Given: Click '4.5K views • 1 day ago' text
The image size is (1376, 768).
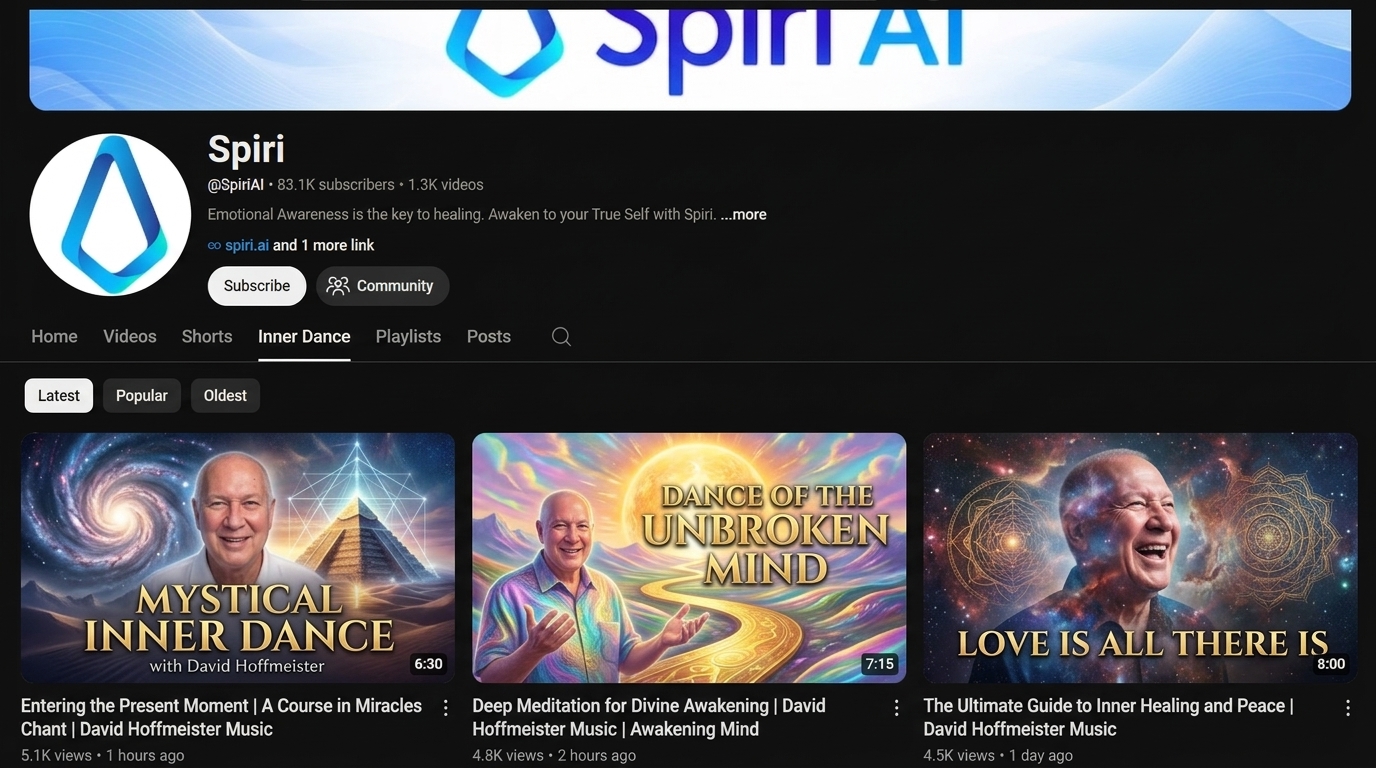Looking at the screenshot, I should [x=998, y=756].
